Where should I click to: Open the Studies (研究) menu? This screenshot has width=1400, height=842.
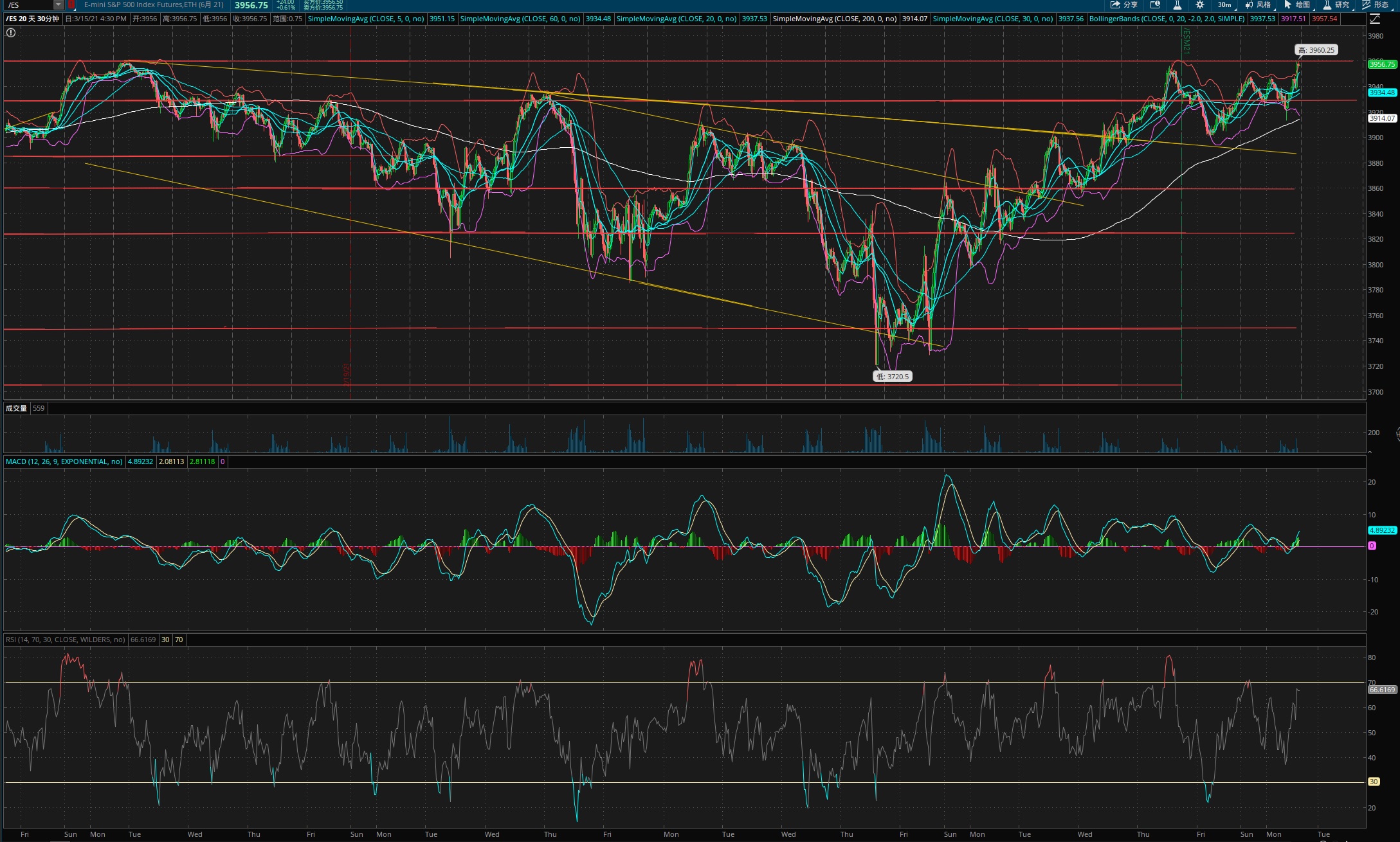(x=1336, y=4)
